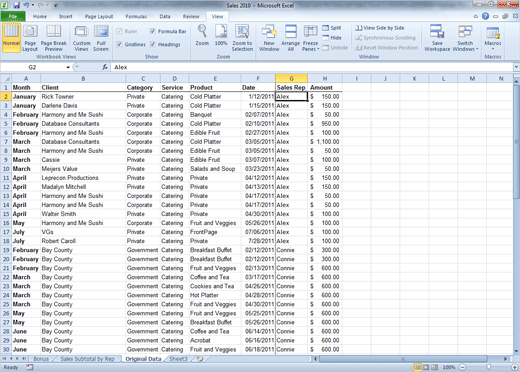Click Arrange All windows
This screenshot has height=372, width=520.
coord(291,37)
